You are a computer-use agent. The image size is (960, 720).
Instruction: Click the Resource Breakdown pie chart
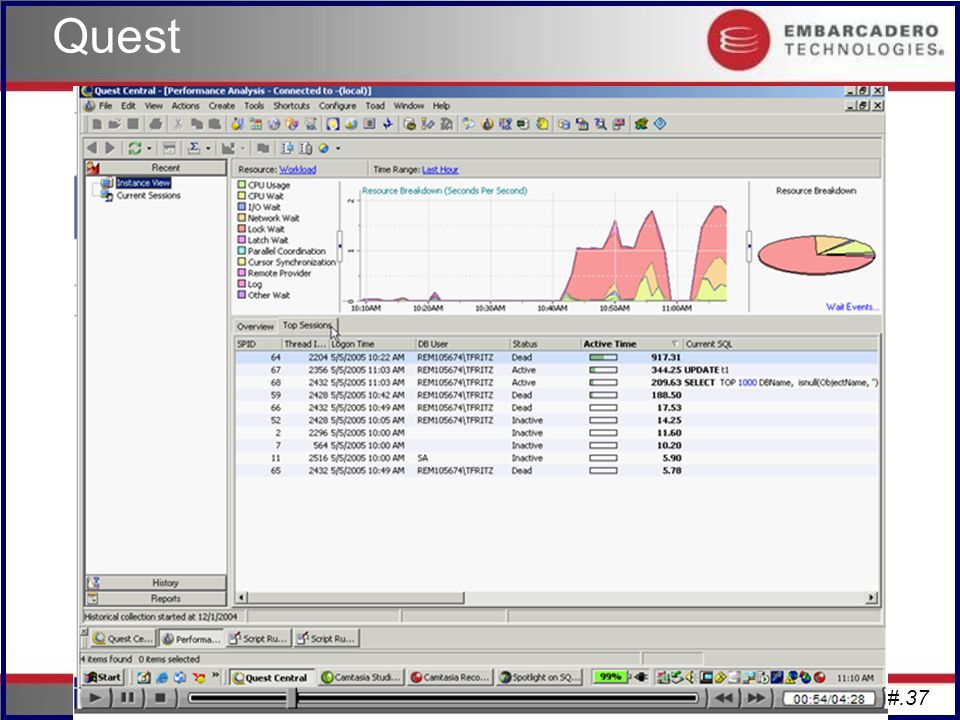[816, 255]
